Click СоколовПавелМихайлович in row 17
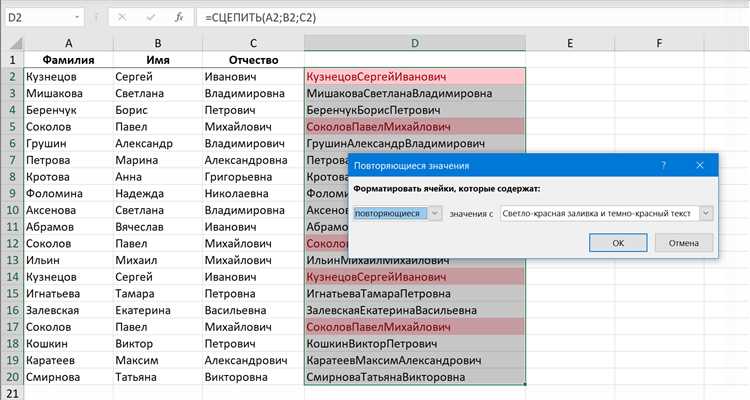Screen dimensions: 750x400 [x=415, y=327]
